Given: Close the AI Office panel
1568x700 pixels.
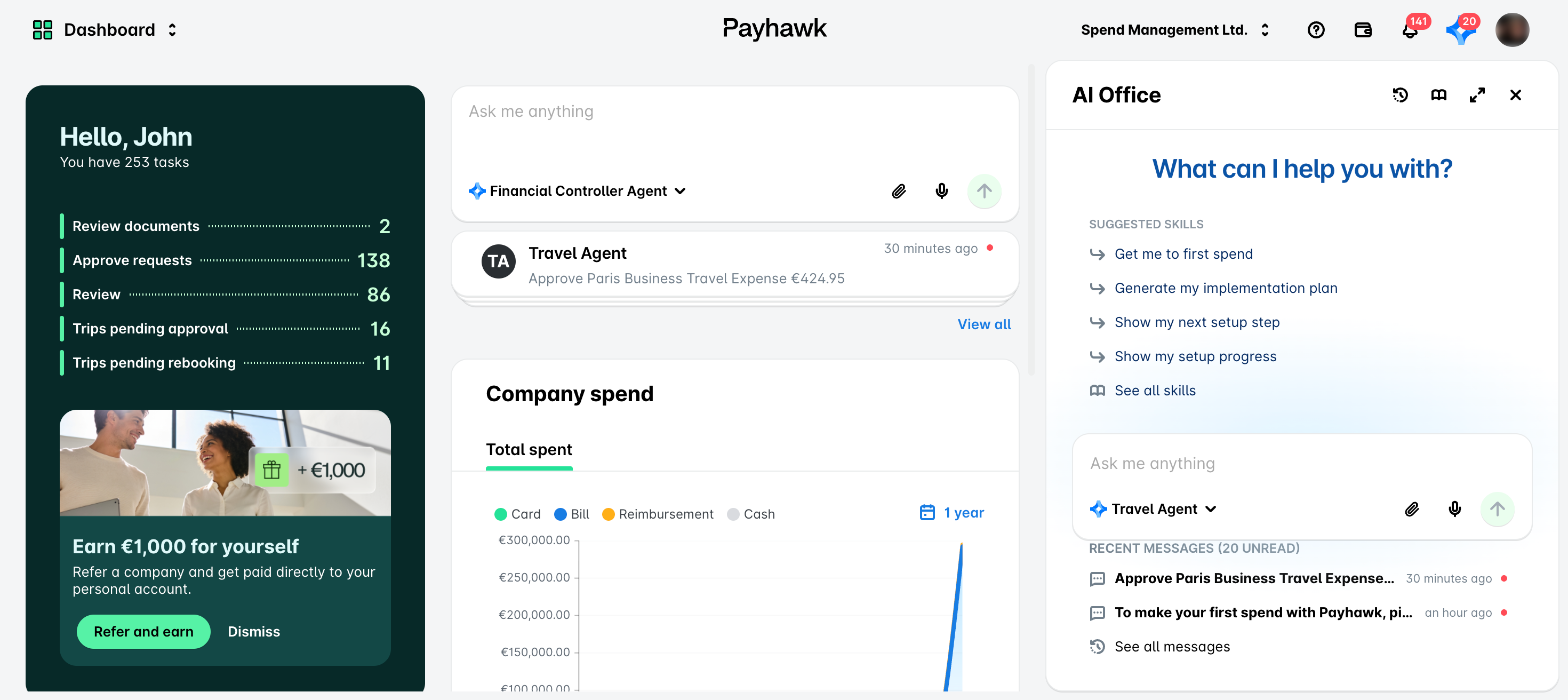Looking at the screenshot, I should [x=1516, y=95].
